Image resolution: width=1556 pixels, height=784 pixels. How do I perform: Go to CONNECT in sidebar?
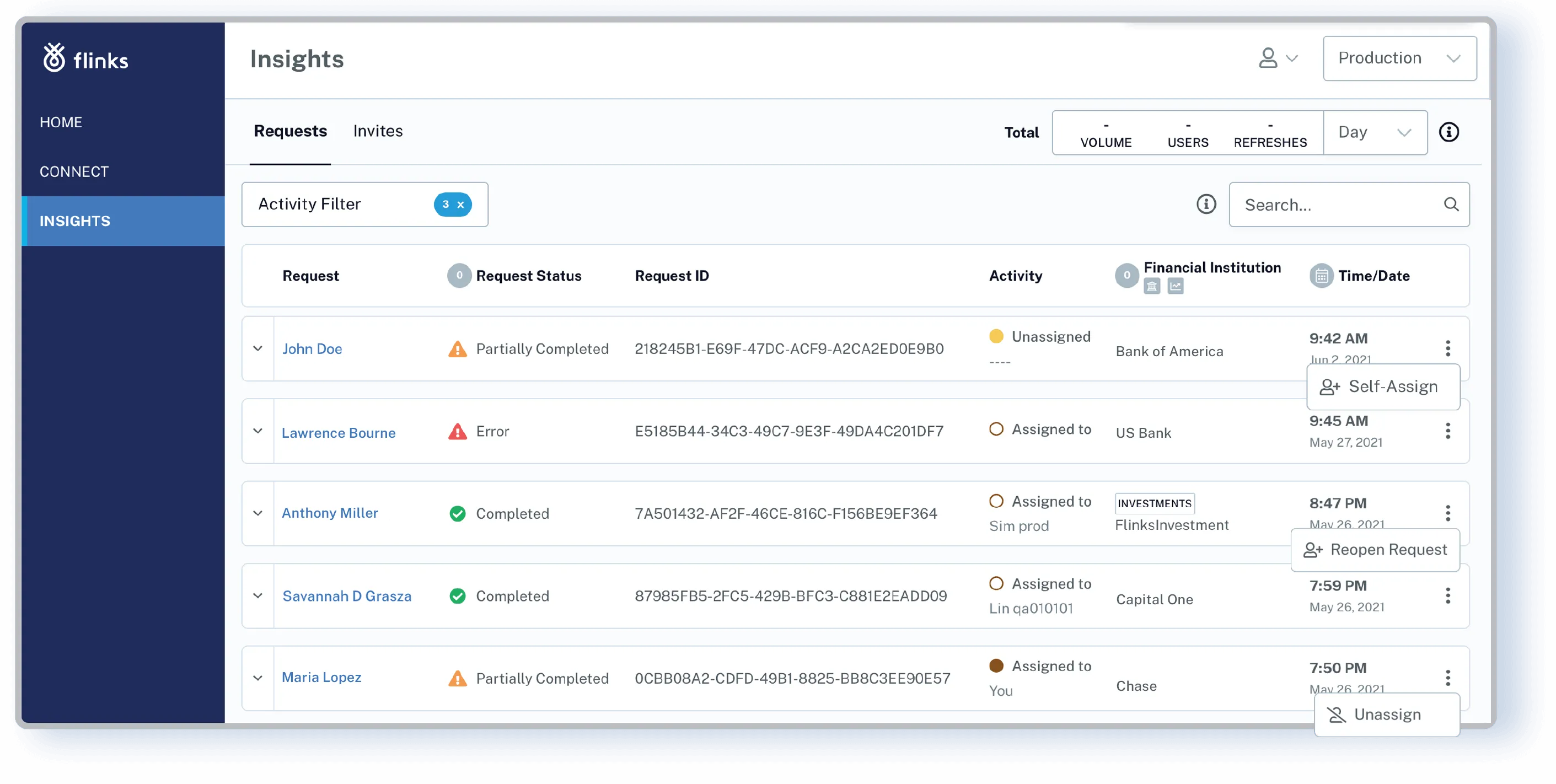74,171
